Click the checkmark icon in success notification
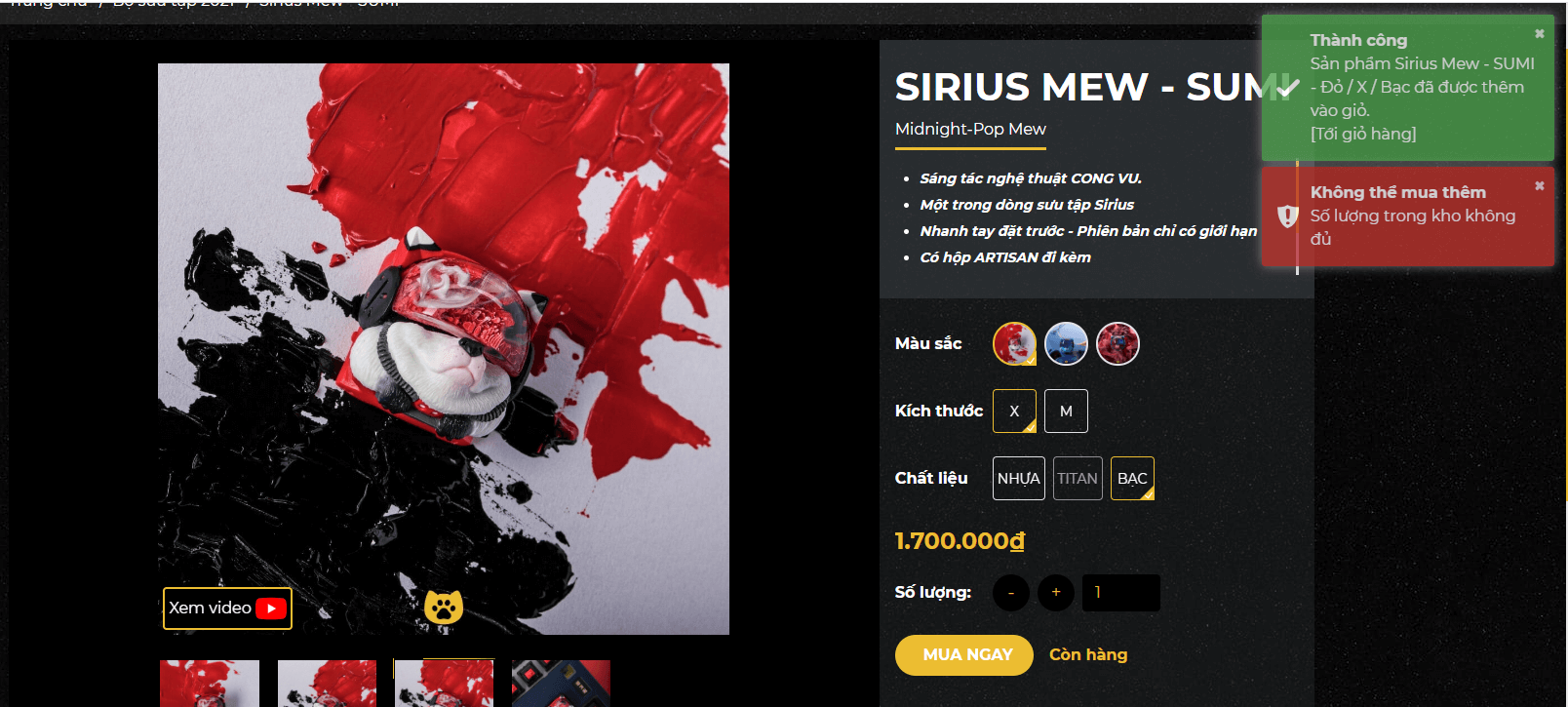Image resolution: width=1568 pixels, height=707 pixels. (1288, 88)
